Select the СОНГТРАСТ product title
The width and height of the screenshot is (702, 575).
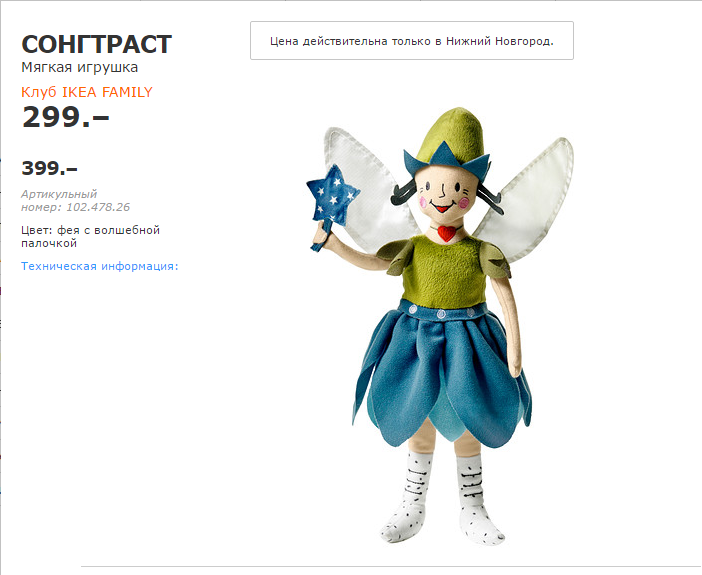tap(96, 44)
